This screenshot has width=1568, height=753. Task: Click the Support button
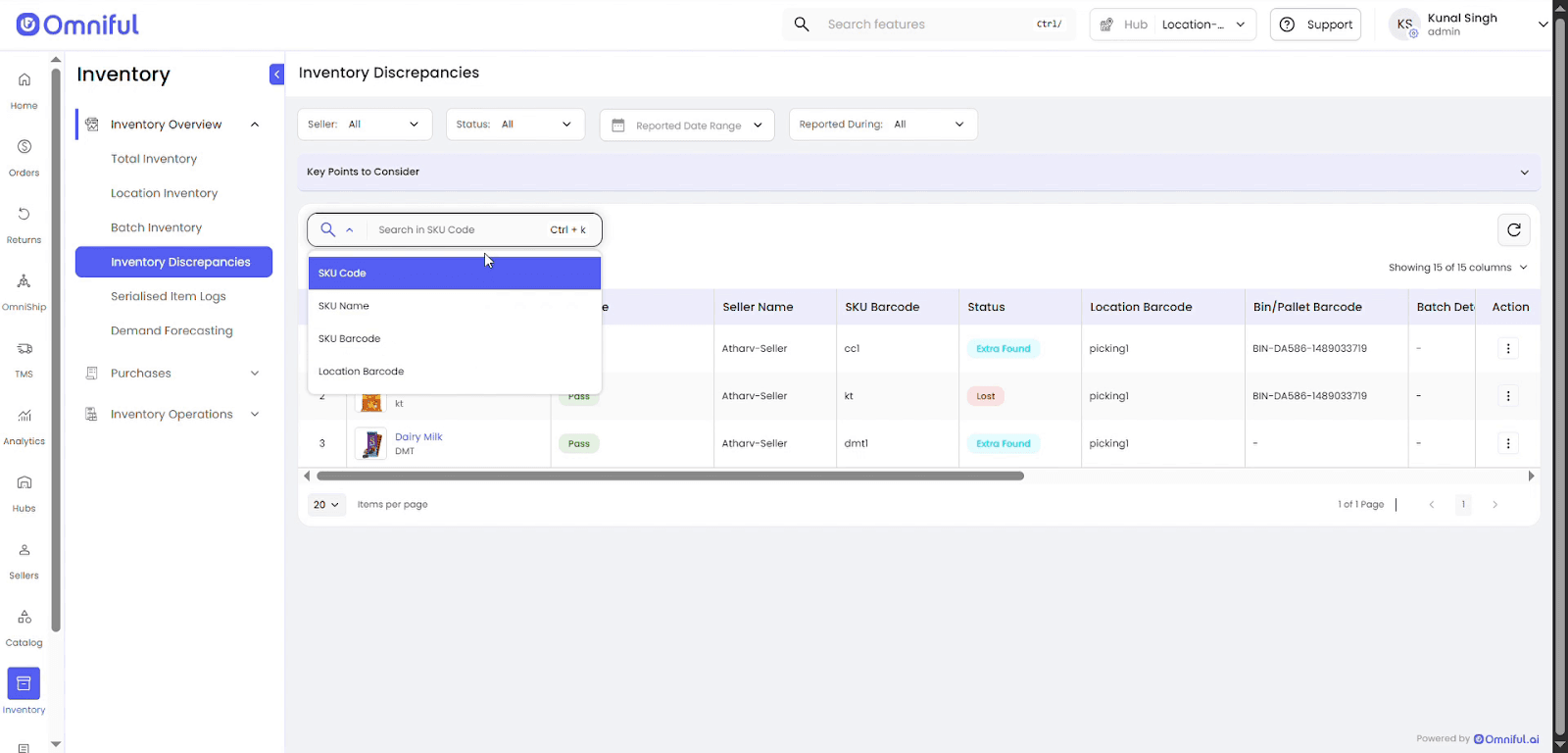pyautogui.click(x=1315, y=25)
